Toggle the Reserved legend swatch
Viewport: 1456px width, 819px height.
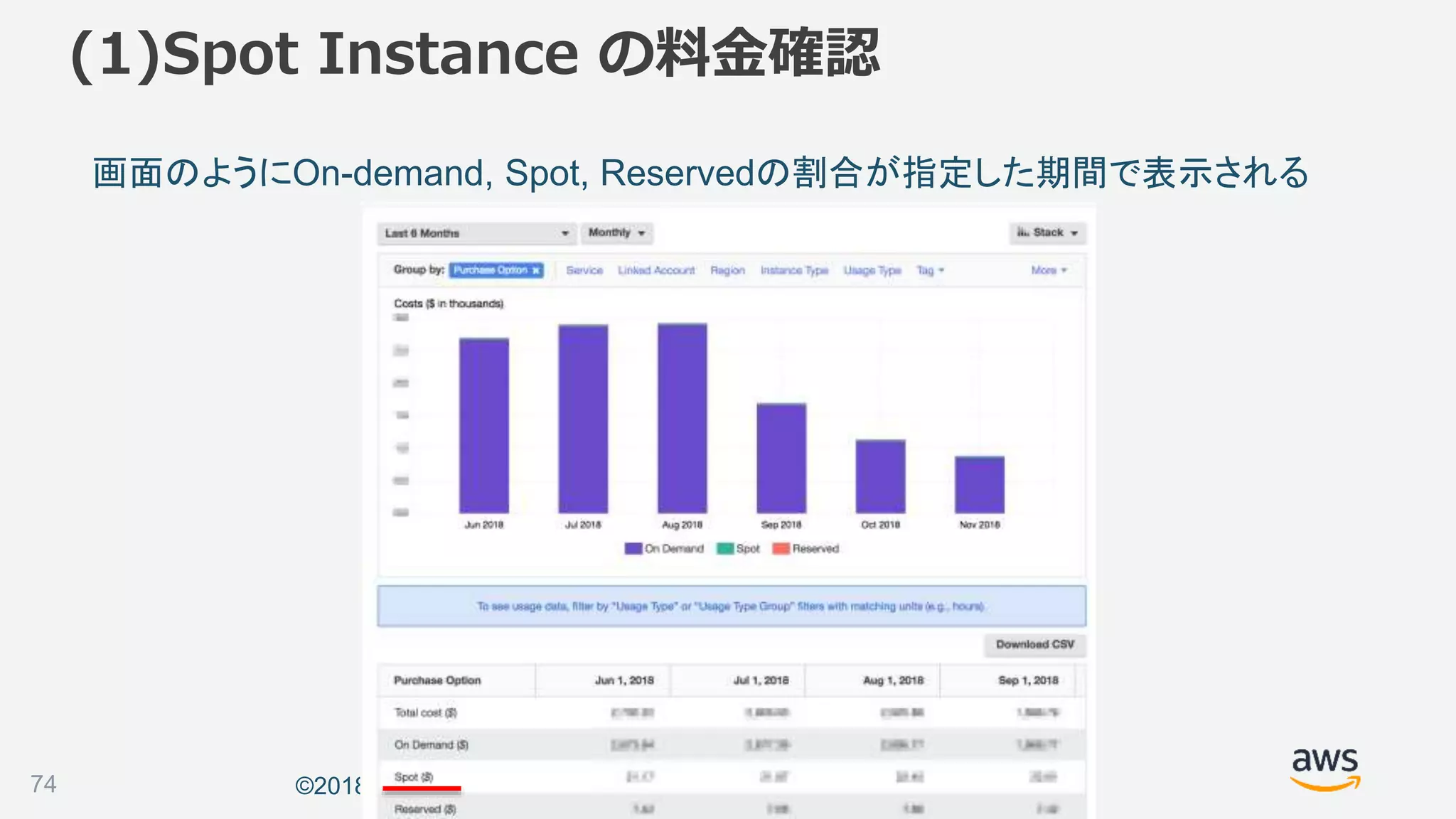[781, 549]
